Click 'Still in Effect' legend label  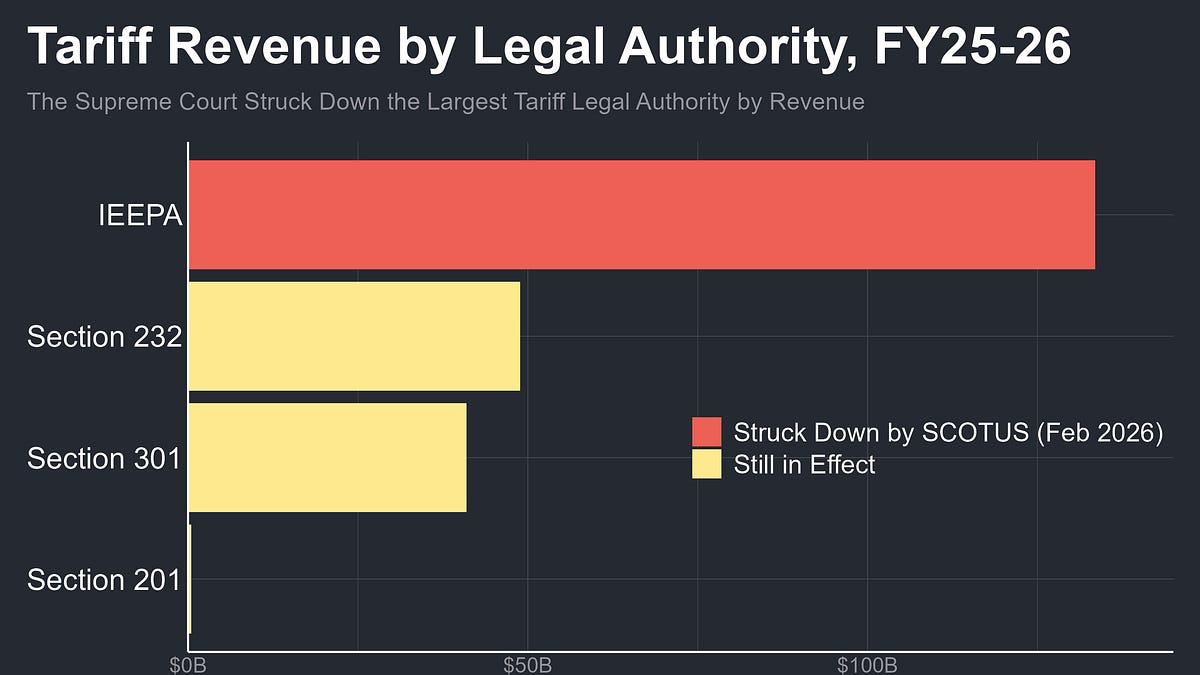coord(804,465)
